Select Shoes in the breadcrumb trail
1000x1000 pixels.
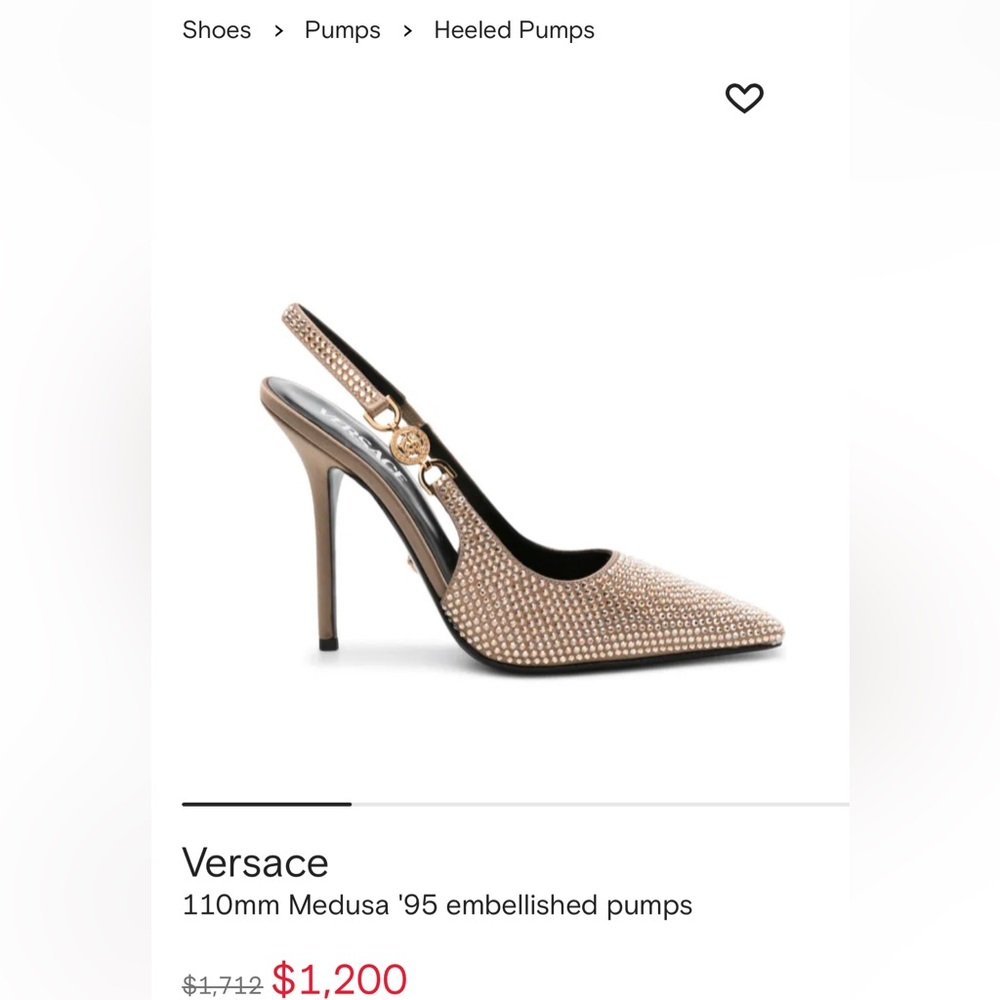216,31
